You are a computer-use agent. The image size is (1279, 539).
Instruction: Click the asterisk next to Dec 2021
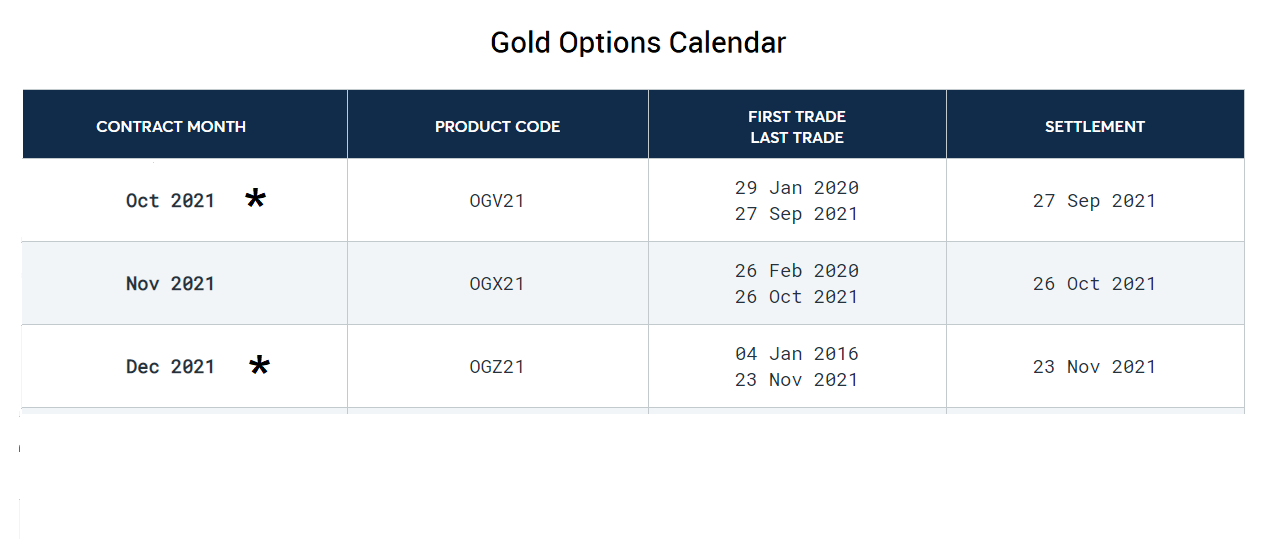259,366
